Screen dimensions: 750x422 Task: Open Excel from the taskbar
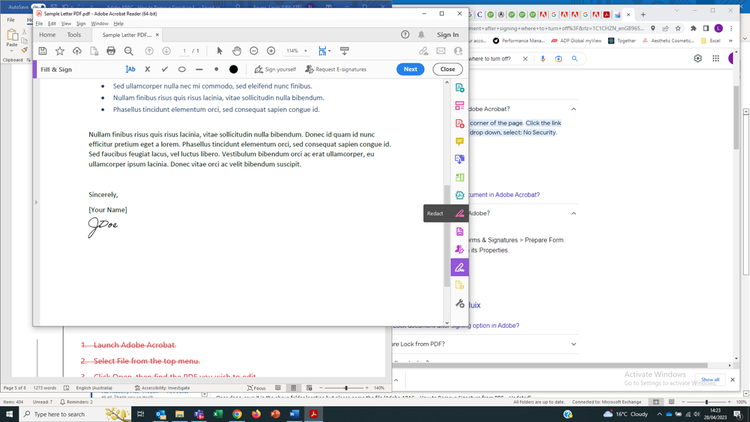(218, 414)
